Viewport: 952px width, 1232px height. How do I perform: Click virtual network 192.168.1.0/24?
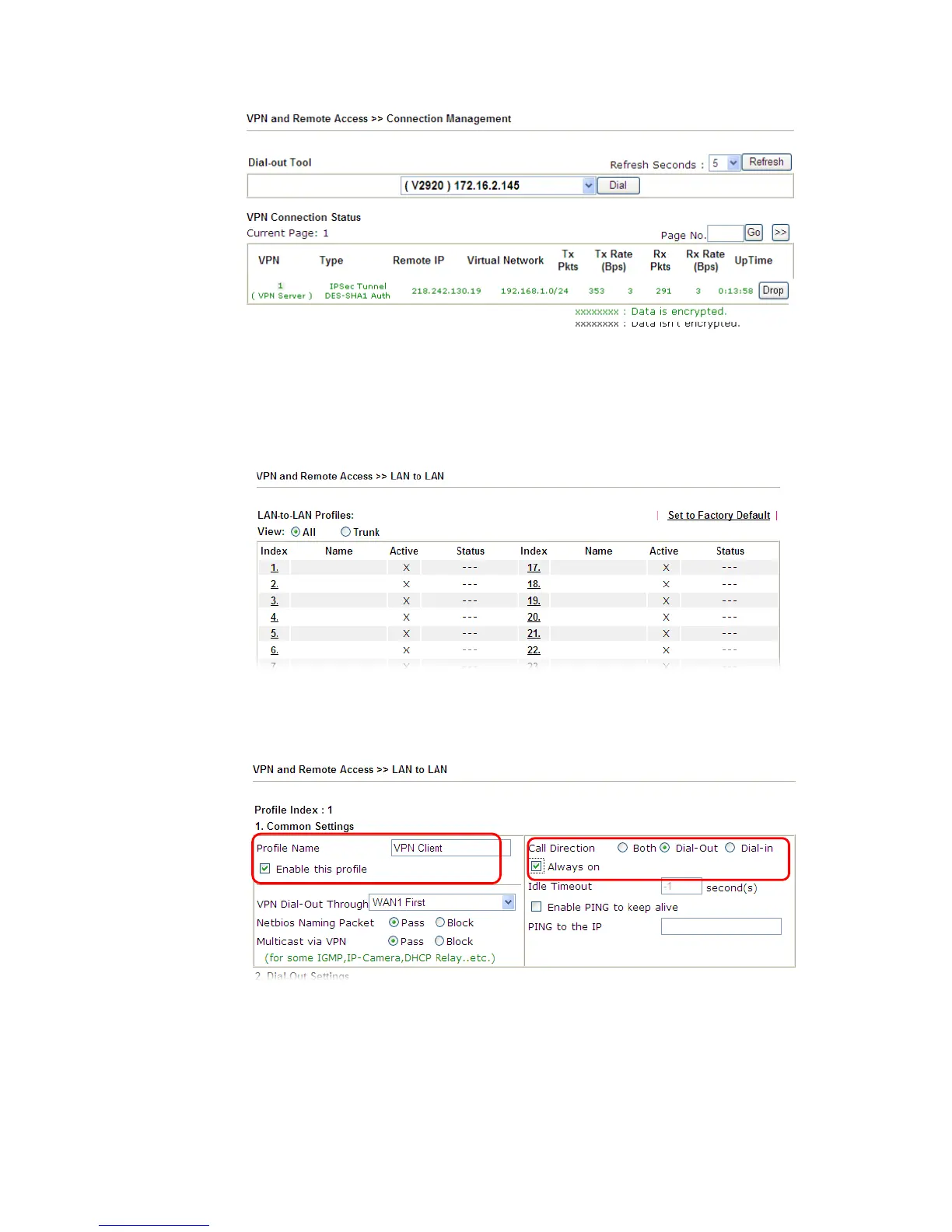click(x=534, y=291)
